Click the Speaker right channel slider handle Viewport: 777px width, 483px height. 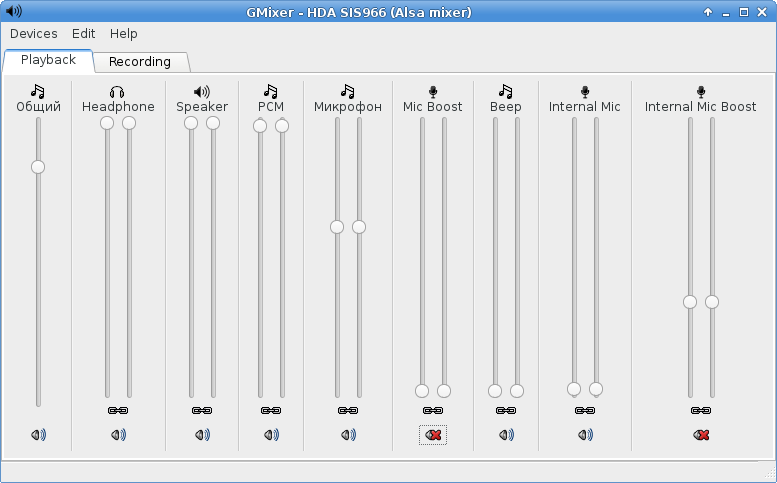point(213,123)
